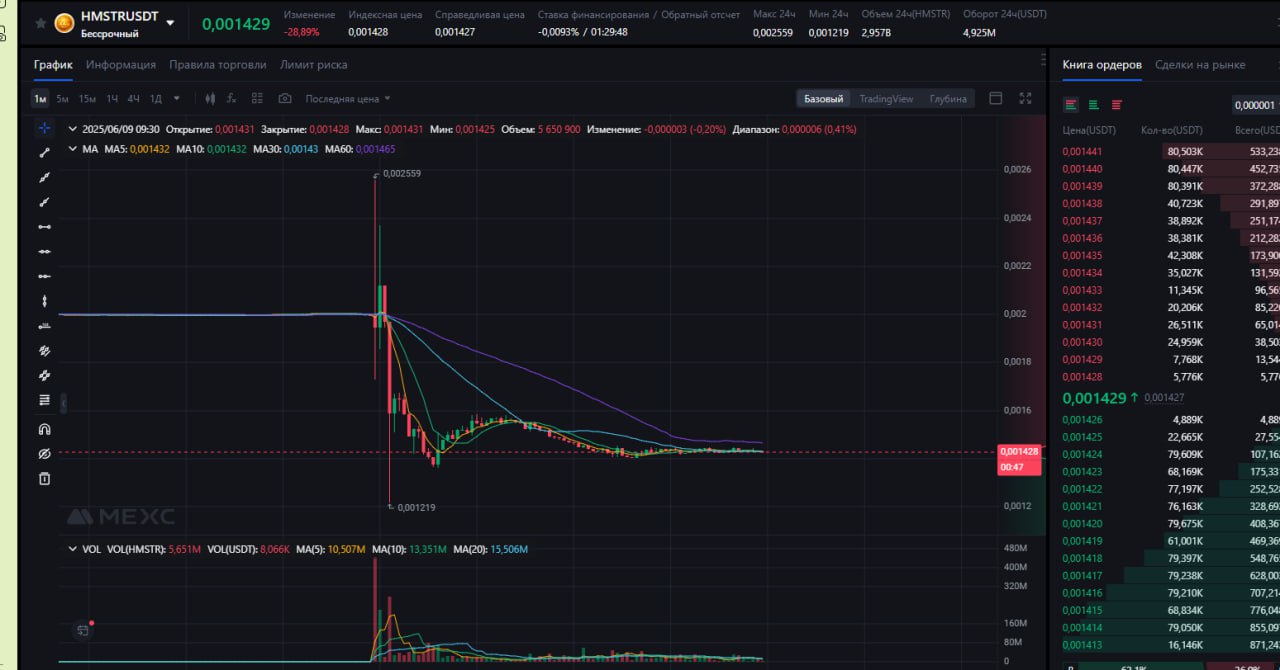Open more timeframe options arrow
This screenshot has width=1280, height=670.
click(x=177, y=98)
